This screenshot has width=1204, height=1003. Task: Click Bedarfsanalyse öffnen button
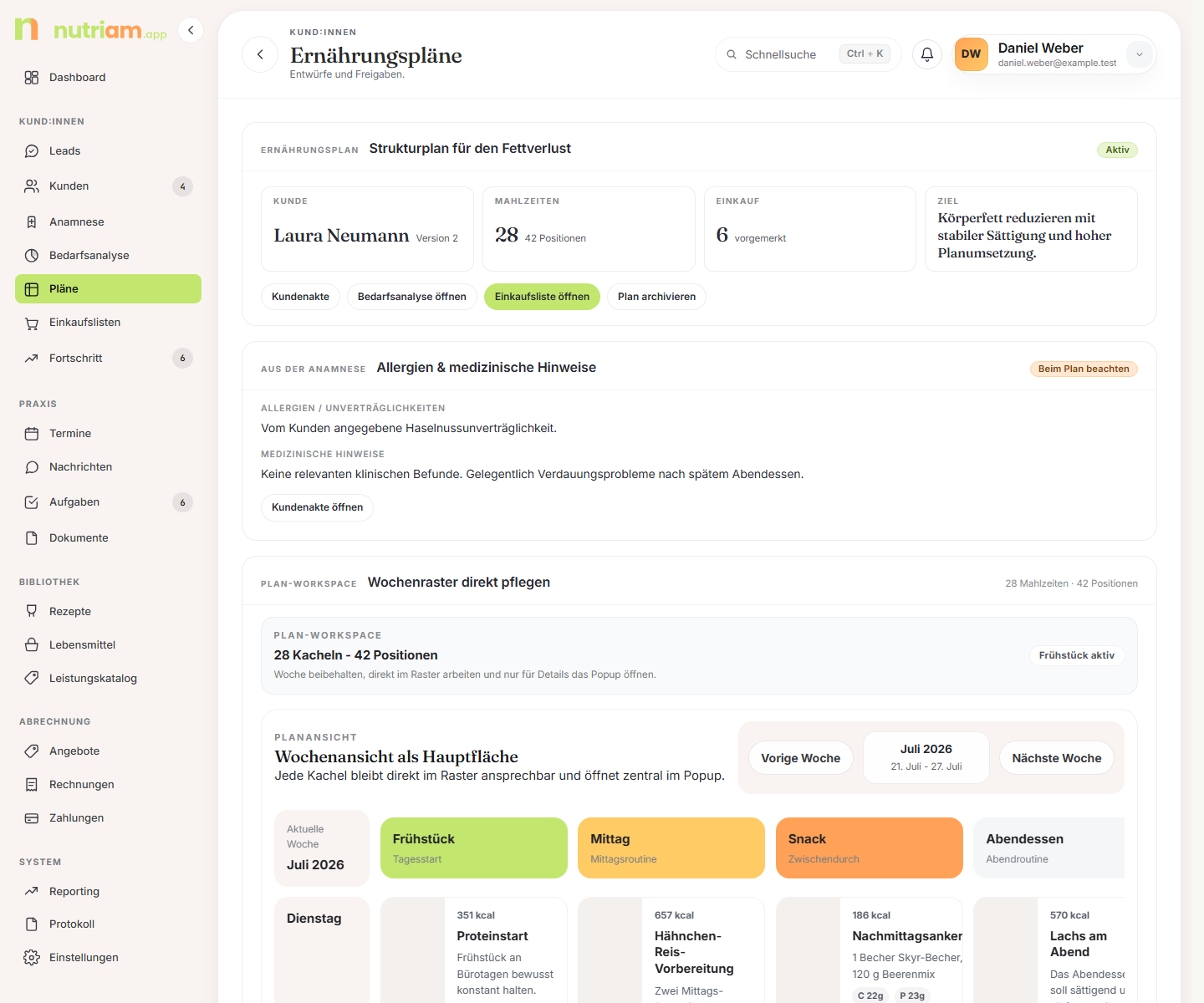click(x=412, y=297)
